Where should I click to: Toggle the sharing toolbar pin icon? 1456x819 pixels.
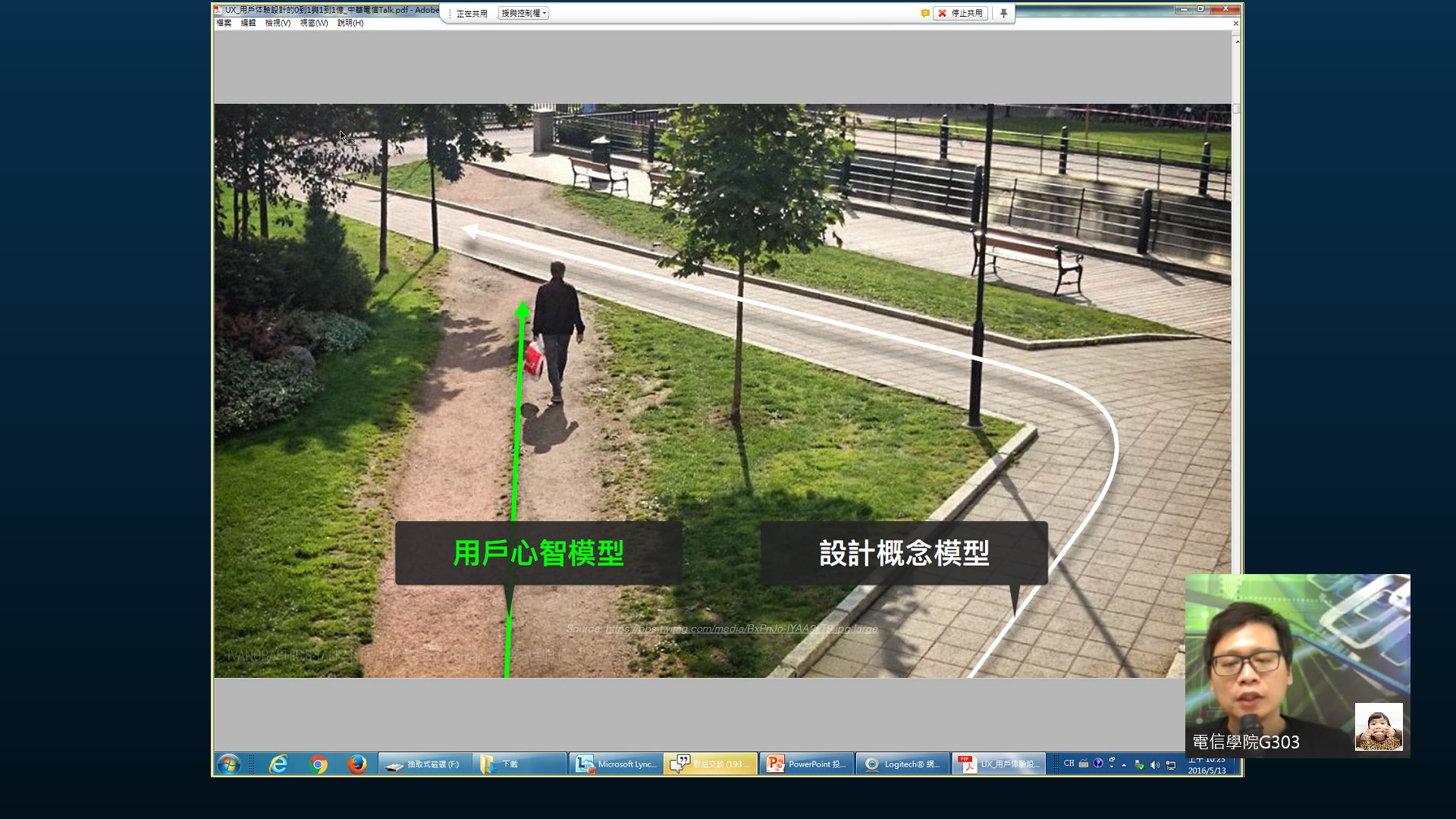(1003, 13)
